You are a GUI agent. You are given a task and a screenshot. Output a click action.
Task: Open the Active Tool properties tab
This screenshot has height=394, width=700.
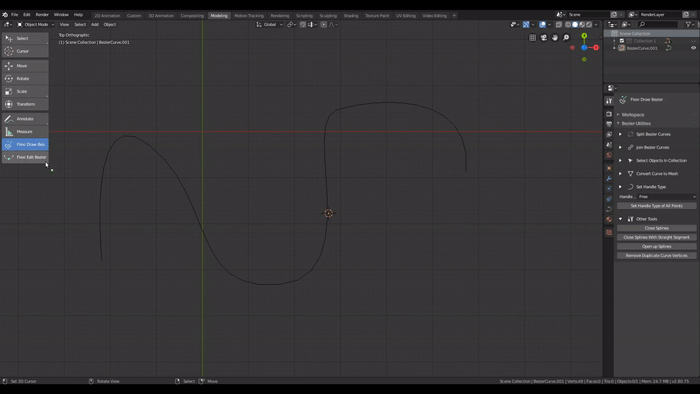click(x=609, y=101)
